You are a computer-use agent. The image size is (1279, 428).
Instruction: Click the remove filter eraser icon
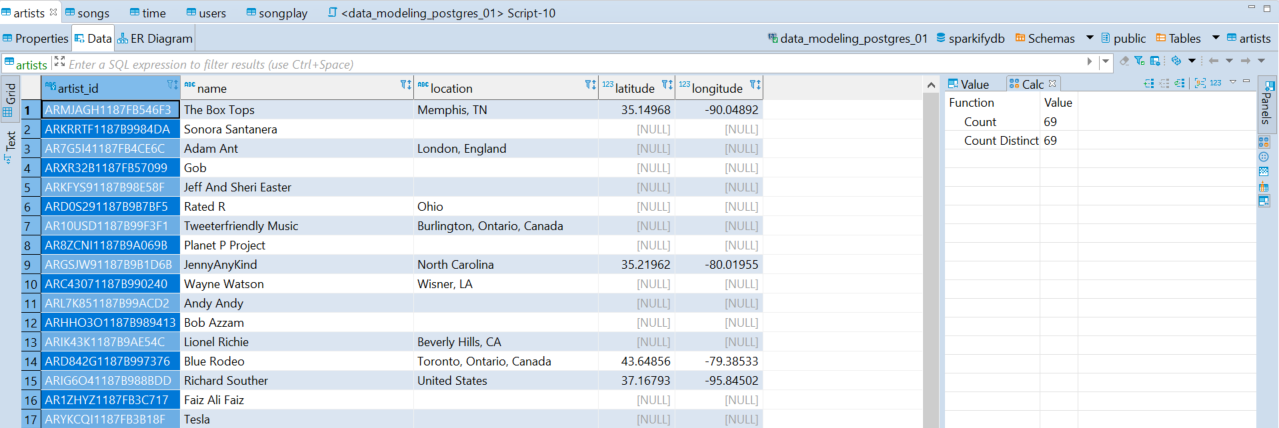point(1126,62)
